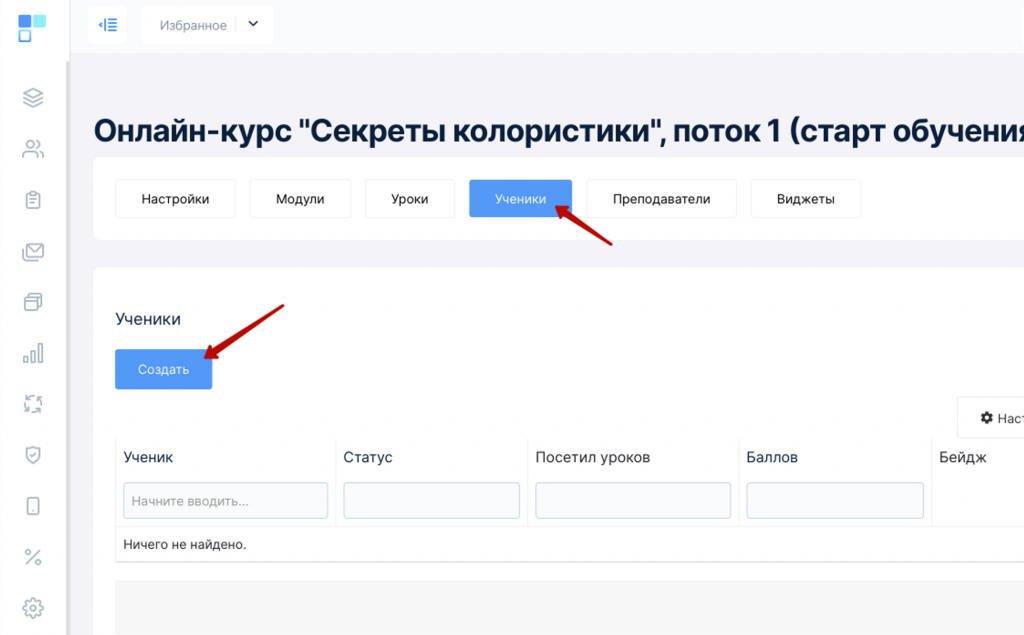Collapse the sidebar menu toggle icon
The image size is (1024, 635).
[108, 25]
